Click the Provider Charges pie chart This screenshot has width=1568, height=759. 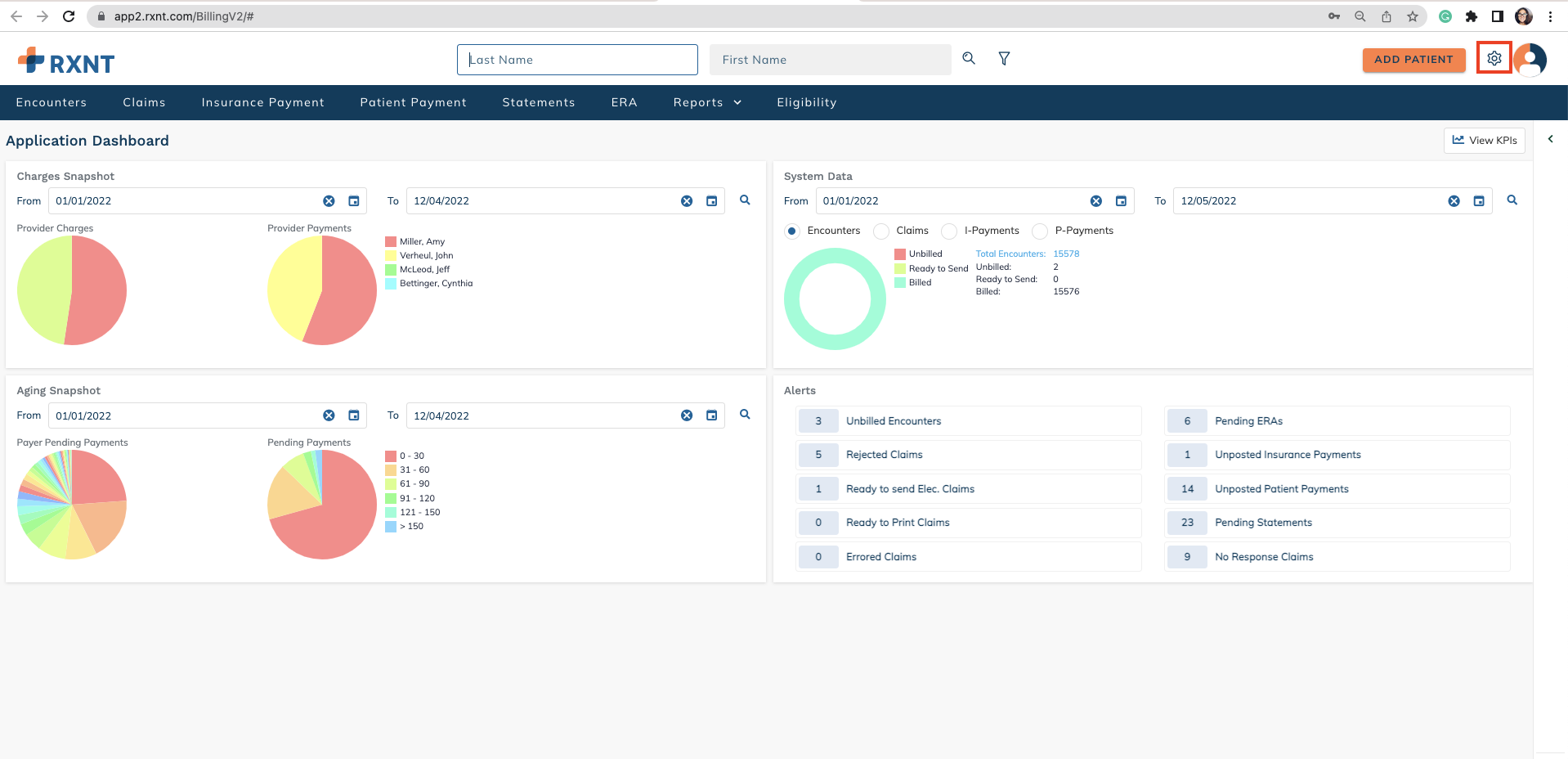[x=72, y=290]
